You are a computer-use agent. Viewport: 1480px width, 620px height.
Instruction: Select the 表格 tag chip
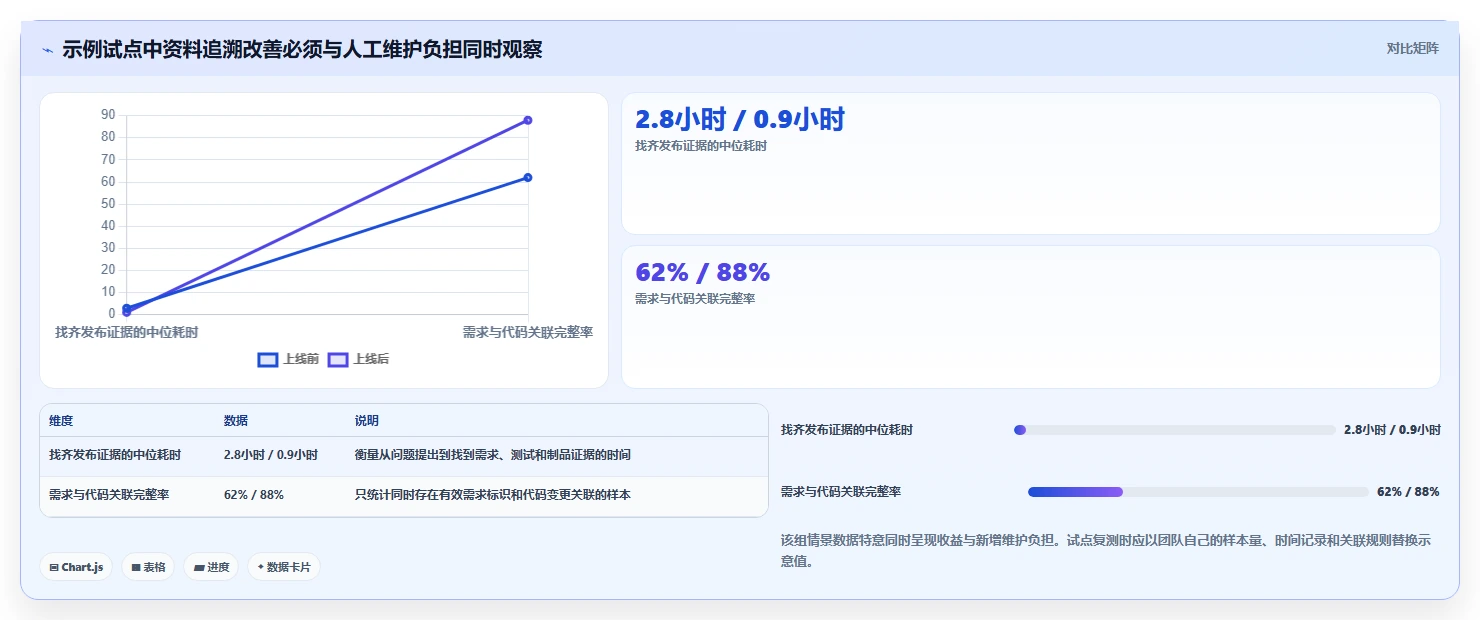(x=148, y=567)
